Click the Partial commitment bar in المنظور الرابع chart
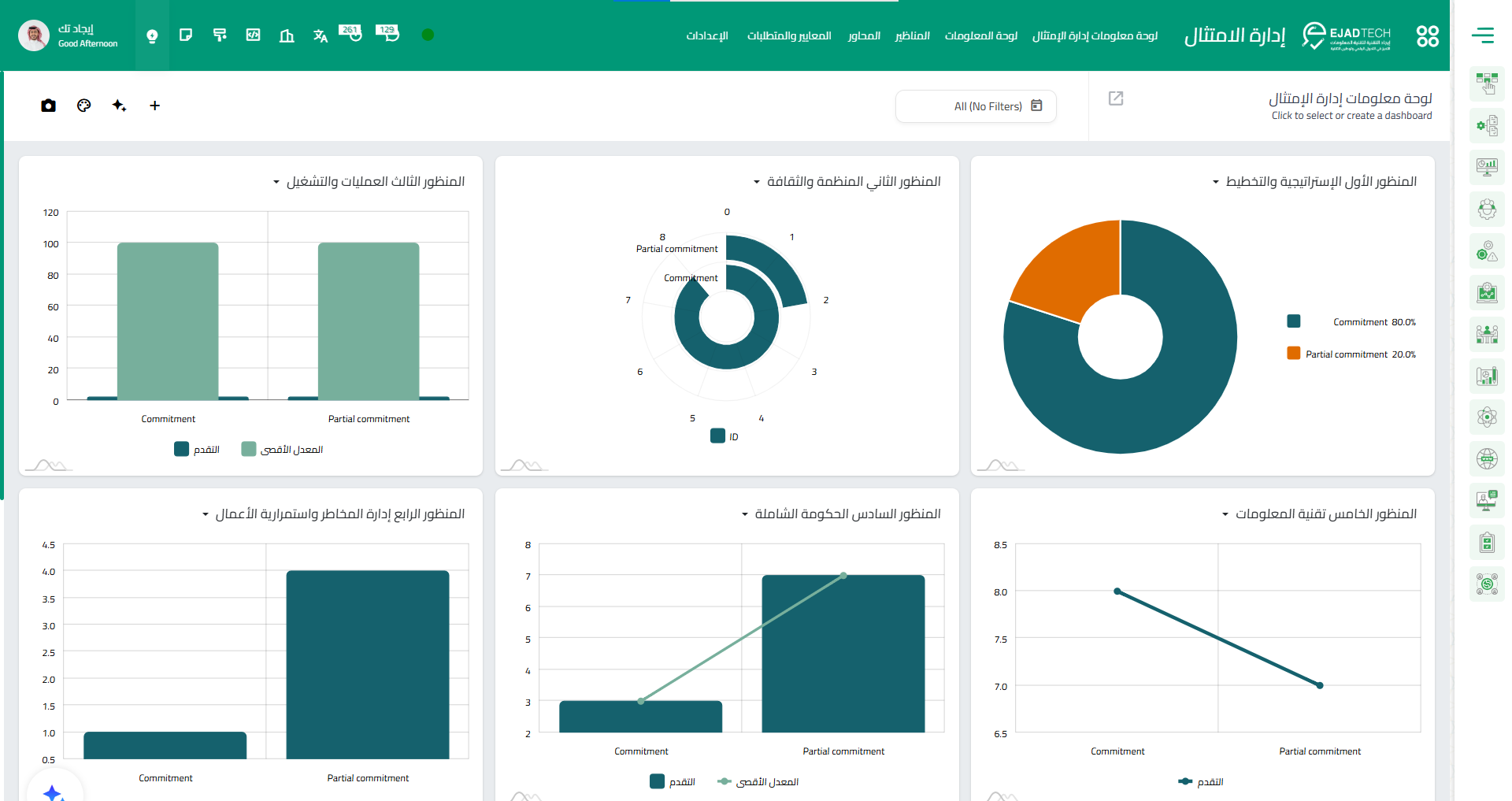This screenshot has height=801, width=1512. pyautogui.click(x=368, y=665)
